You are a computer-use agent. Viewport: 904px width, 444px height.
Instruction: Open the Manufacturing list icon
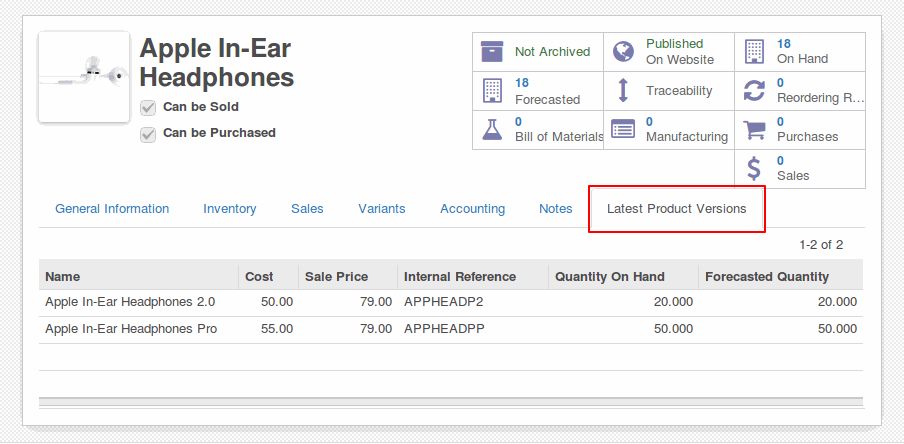[x=623, y=130]
